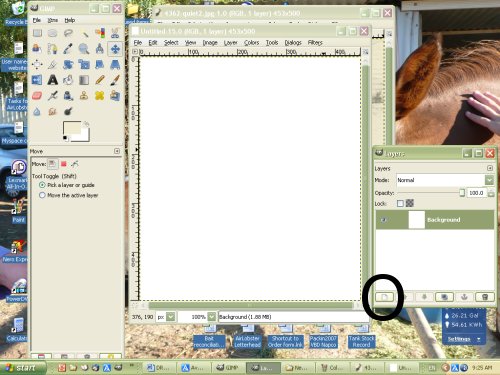The height and width of the screenshot is (375, 500).
Task: Open the Colors menu
Action: [251, 42]
